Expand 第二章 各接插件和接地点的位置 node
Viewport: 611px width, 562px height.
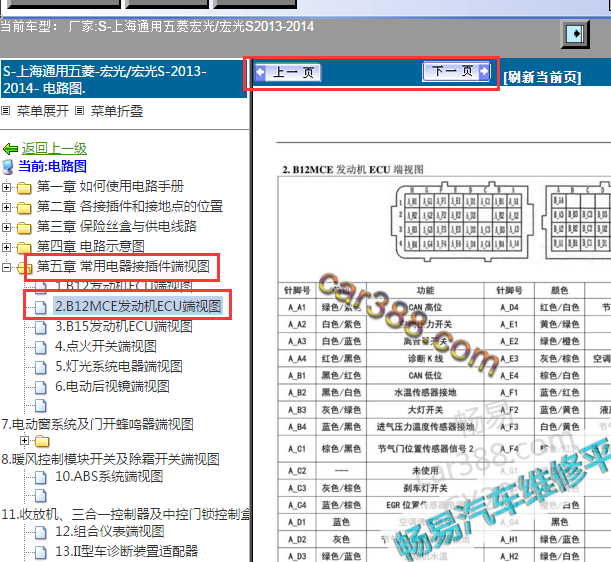(x=6, y=207)
